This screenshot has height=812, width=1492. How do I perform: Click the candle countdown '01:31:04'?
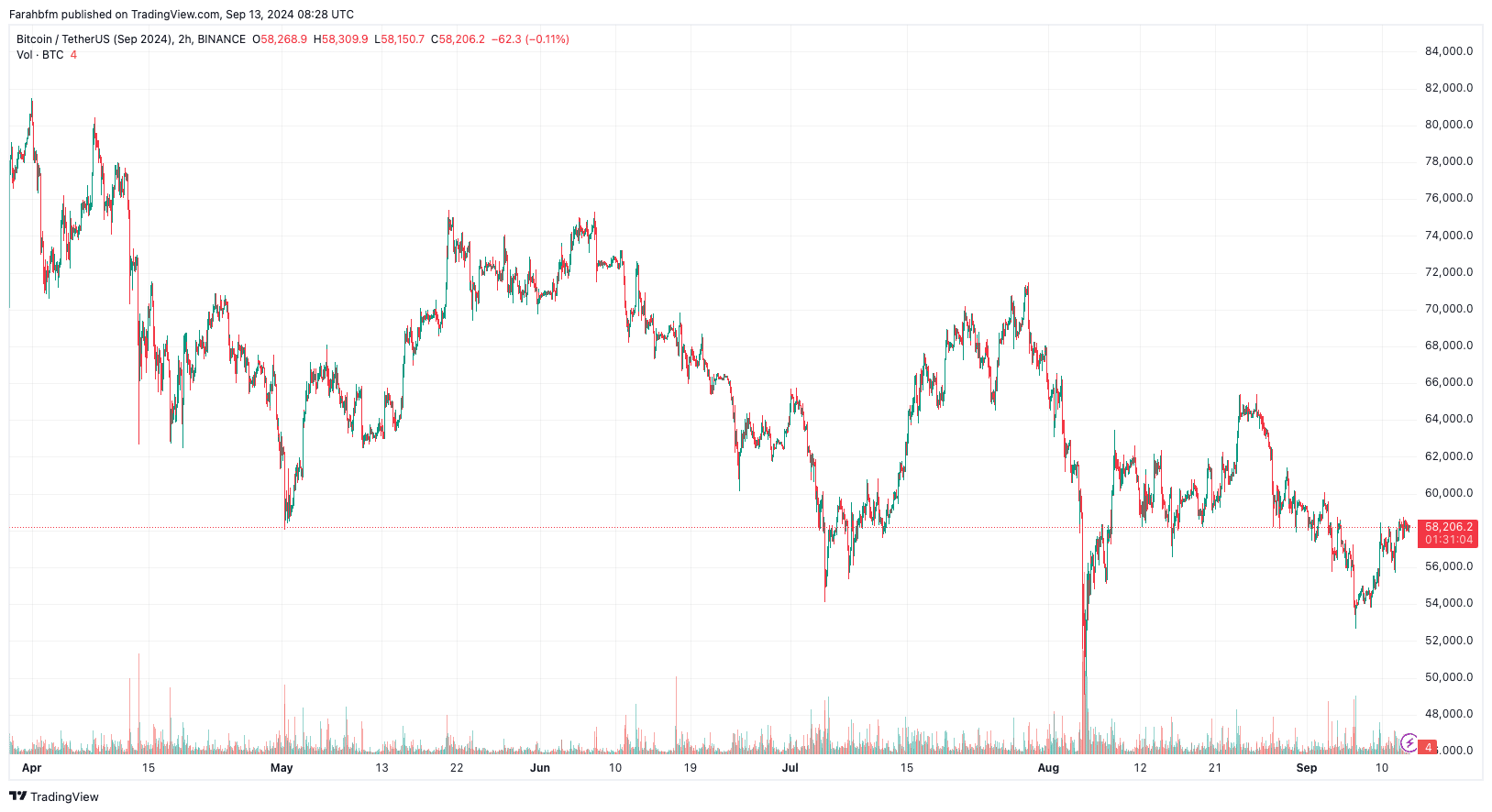tap(1449, 540)
